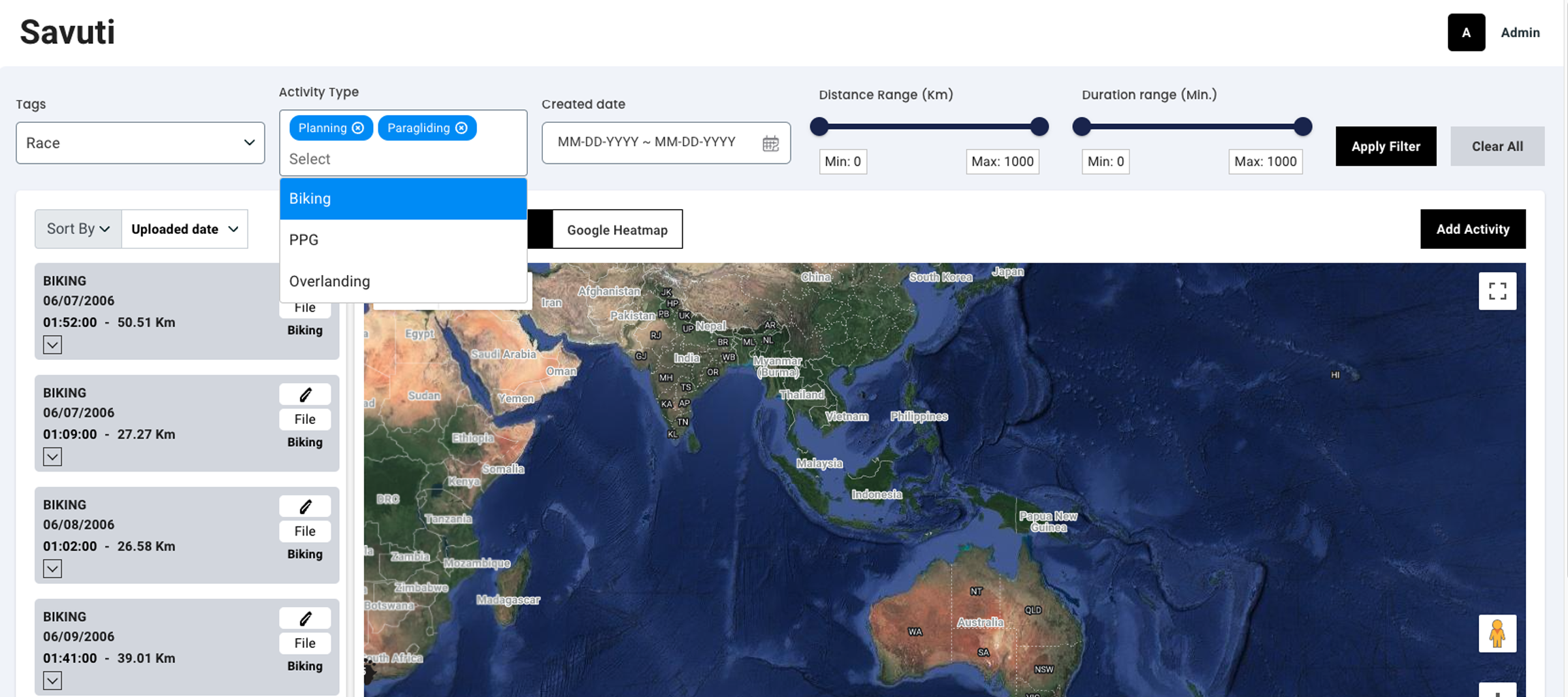Click edit pencil on 26.58 Km activity
1568x697 pixels.
pyautogui.click(x=305, y=506)
